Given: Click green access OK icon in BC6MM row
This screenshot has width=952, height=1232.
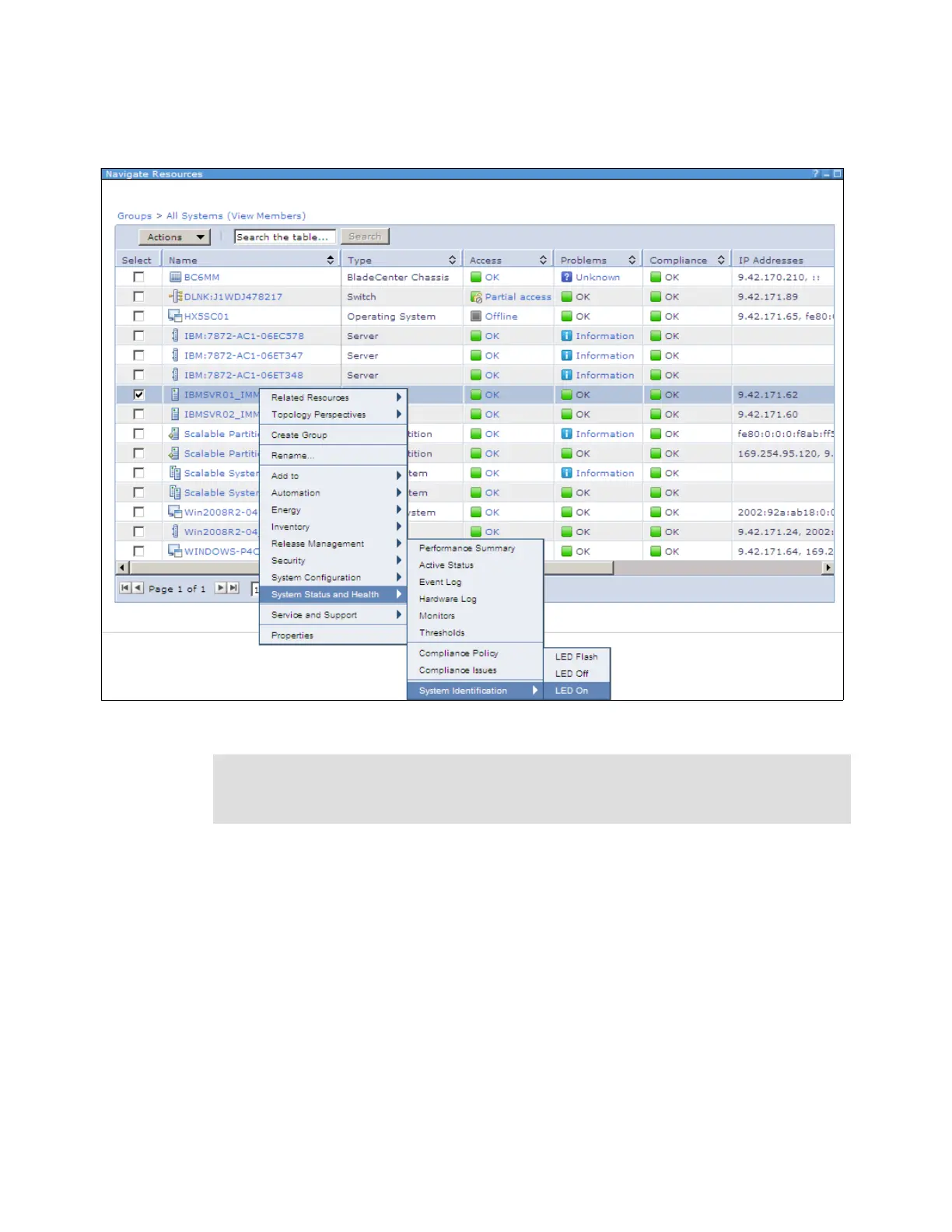Looking at the screenshot, I should click(476, 277).
